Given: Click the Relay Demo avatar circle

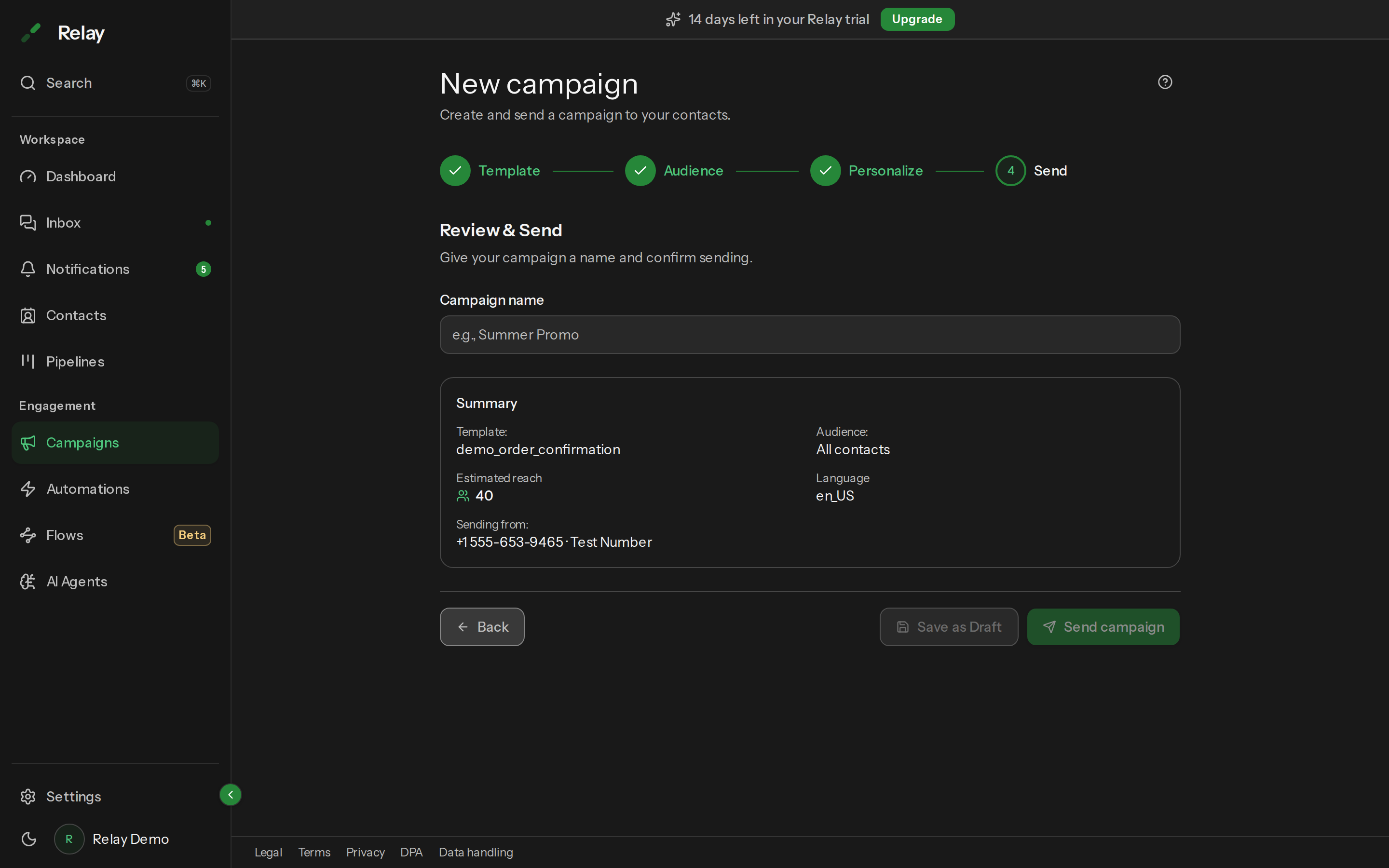Looking at the screenshot, I should (x=69, y=839).
